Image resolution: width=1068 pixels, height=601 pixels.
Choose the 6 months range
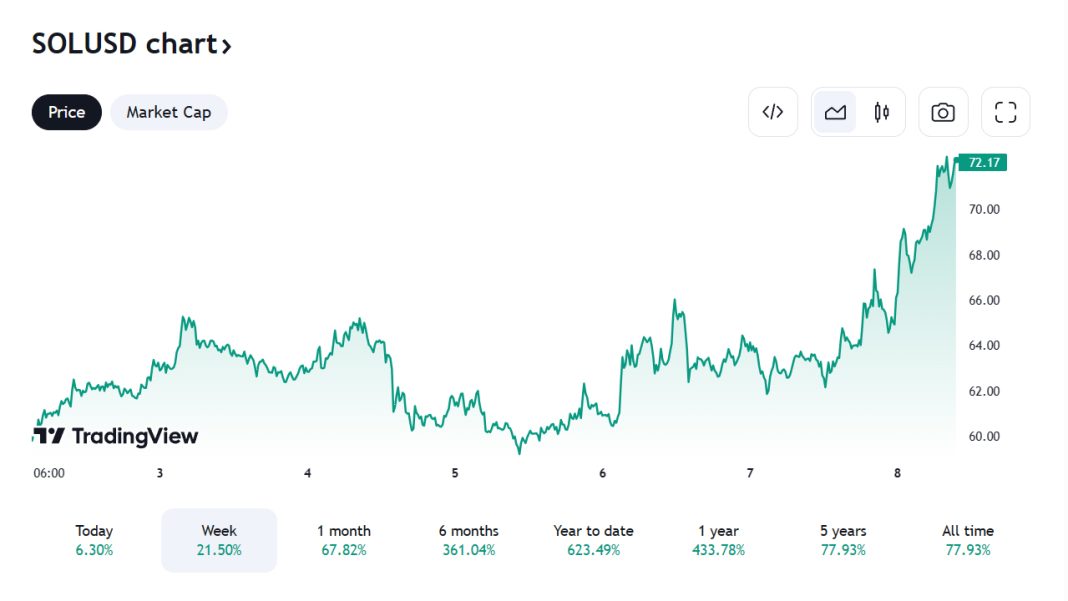tap(469, 540)
